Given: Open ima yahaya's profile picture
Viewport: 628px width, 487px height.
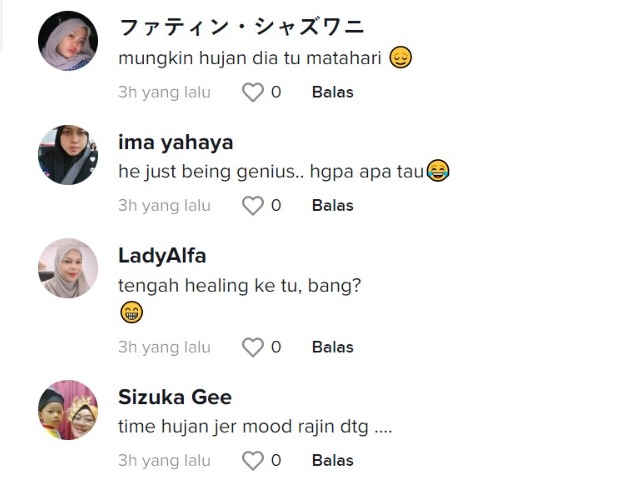Looking at the screenshot, I should coord(68,155).
